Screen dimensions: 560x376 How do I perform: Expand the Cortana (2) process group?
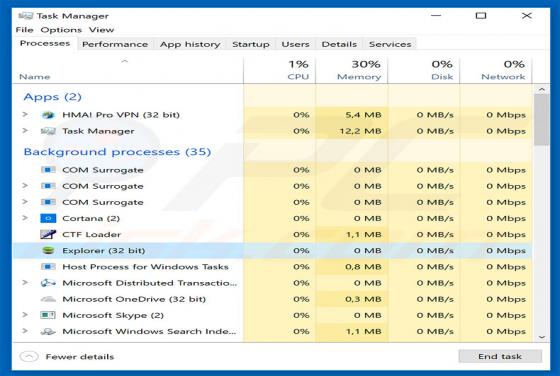coord(25,218)
